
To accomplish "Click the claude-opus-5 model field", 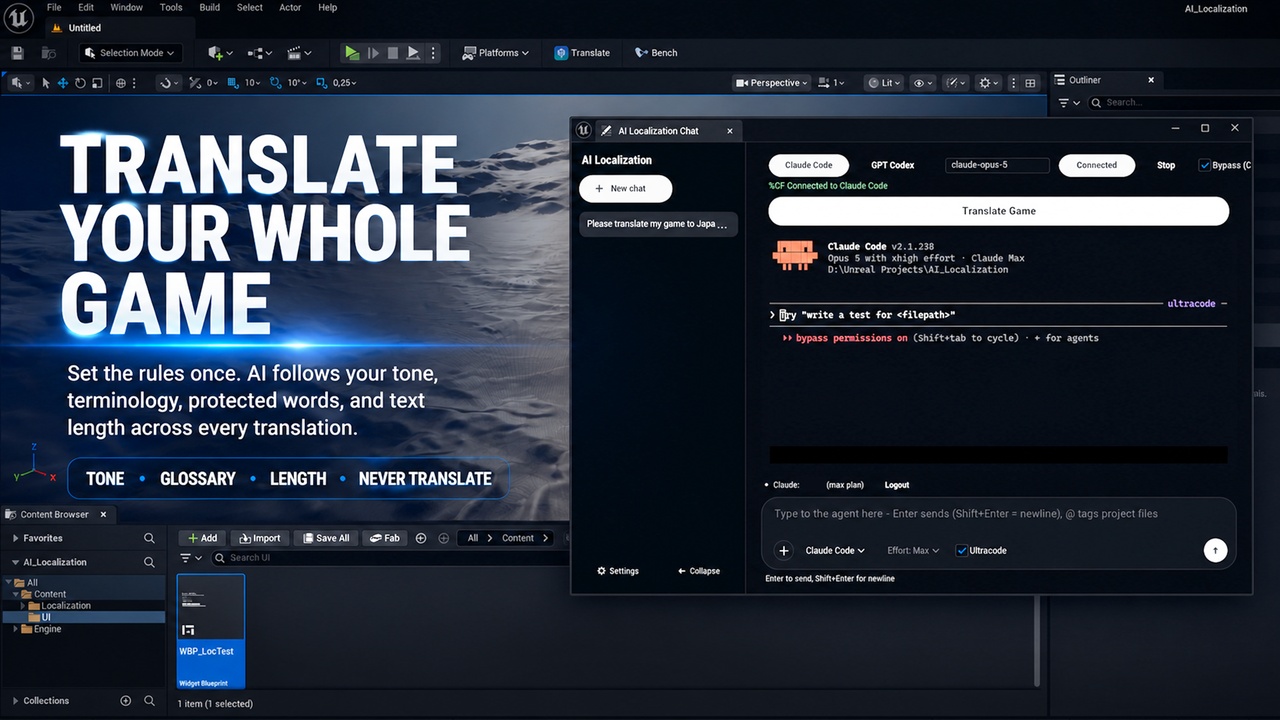I will coord(997,165).
